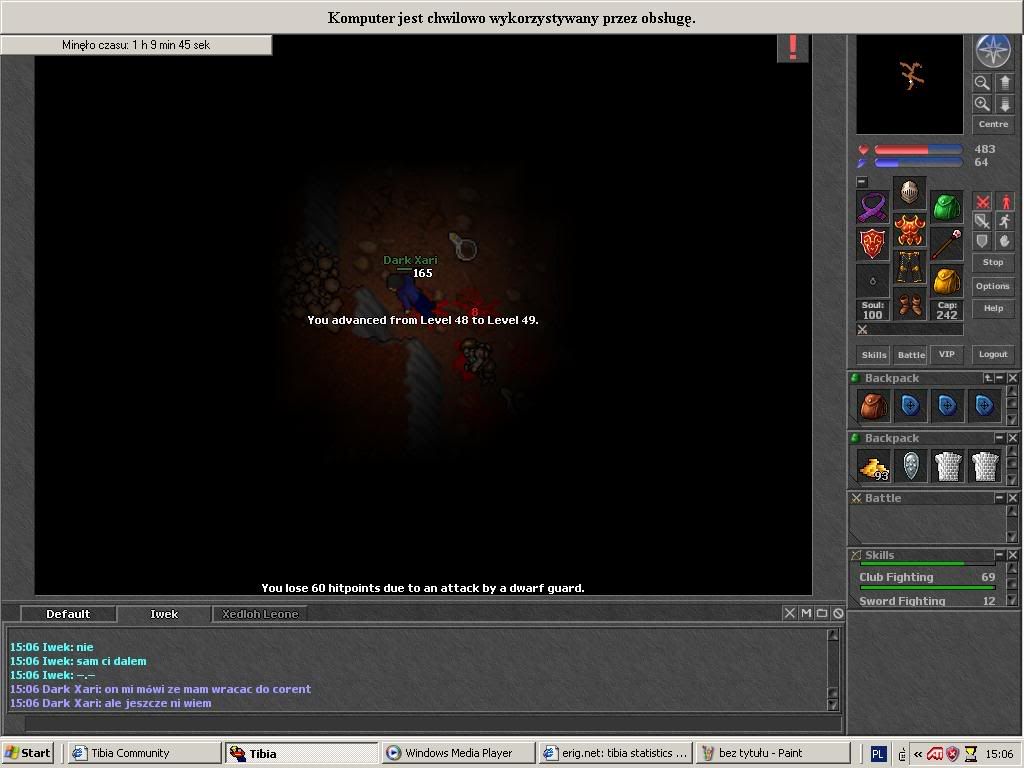1024x768 pixels.
Task: Minimize the lower Backpack panel
Action: (x=1000, y=438)
